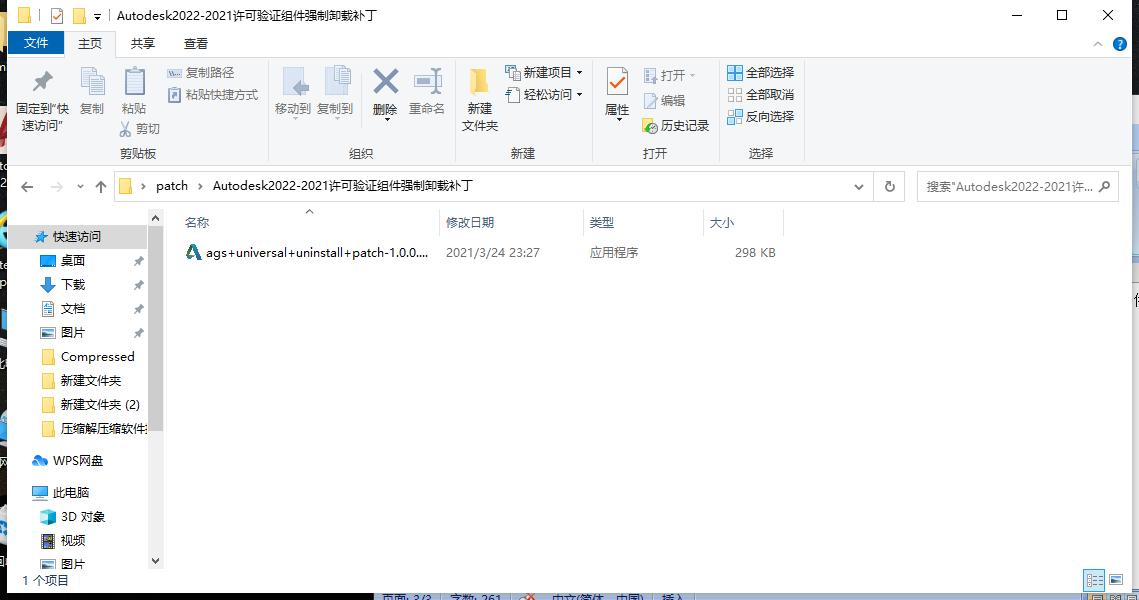The height and width of the screenshot is (600, 1139).
Task: Open the address bar history dropdown
Action: tap(858, 186)
